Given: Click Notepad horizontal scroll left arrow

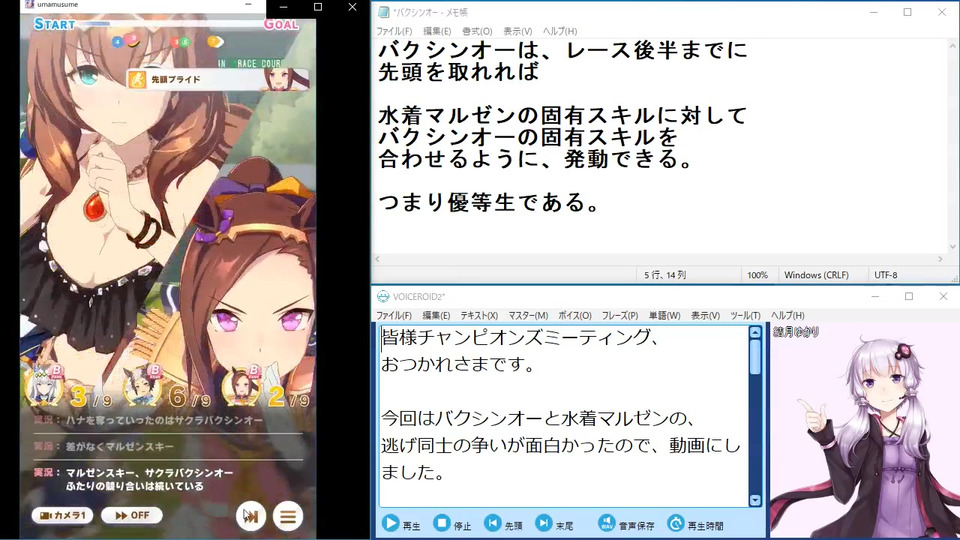Looking at the screenshot, I should pos(378,259).
